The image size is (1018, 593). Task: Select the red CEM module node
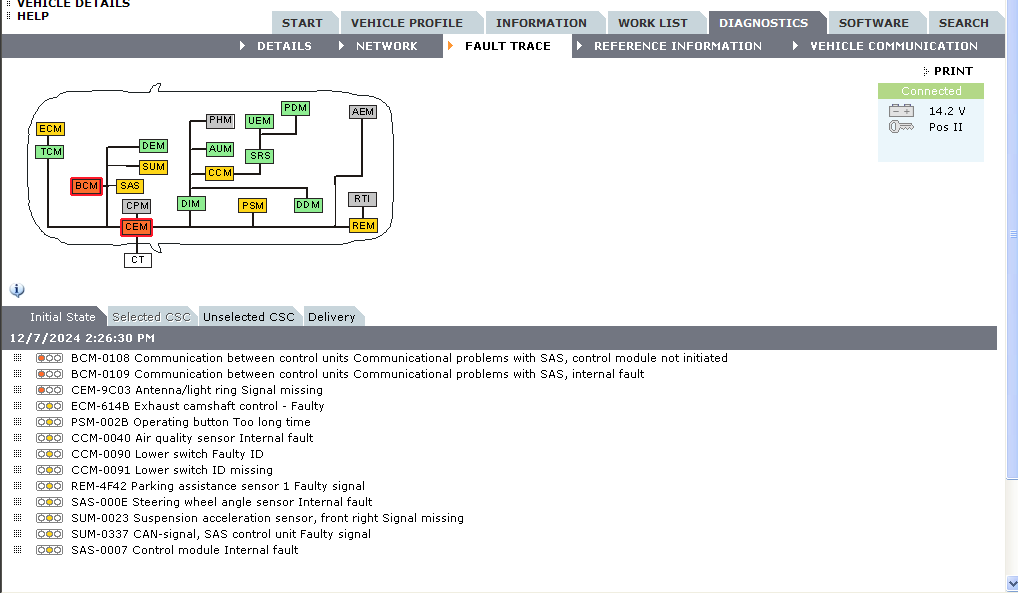coord(136,227)
